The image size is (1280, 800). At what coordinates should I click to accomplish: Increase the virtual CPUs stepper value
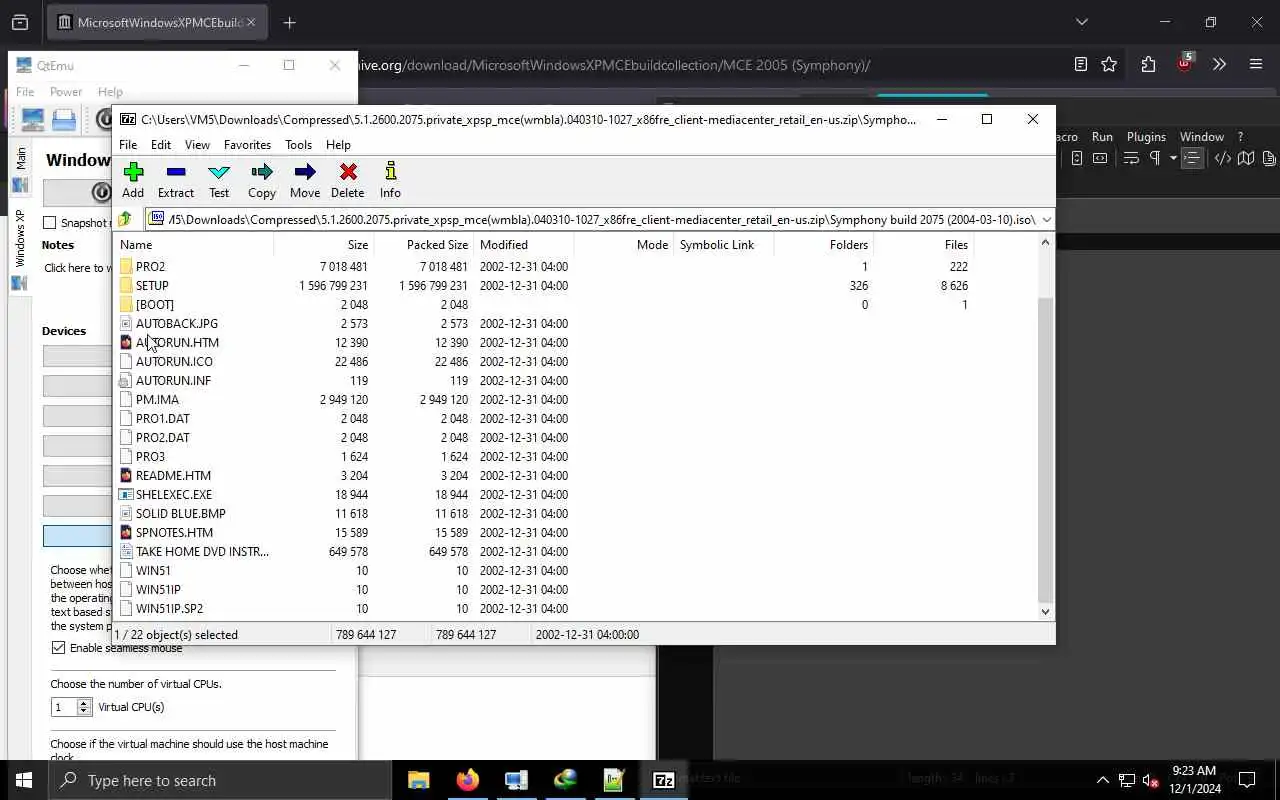pos(84,703)
